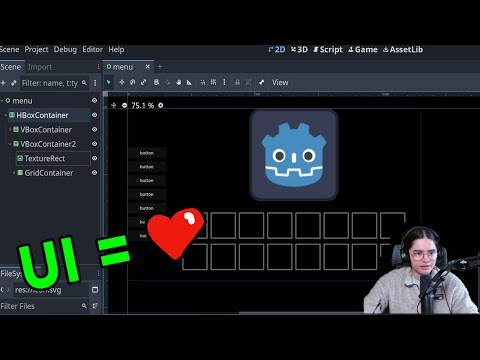
Task: Open Scene dock panel options dots
Action: pos(98,67)
